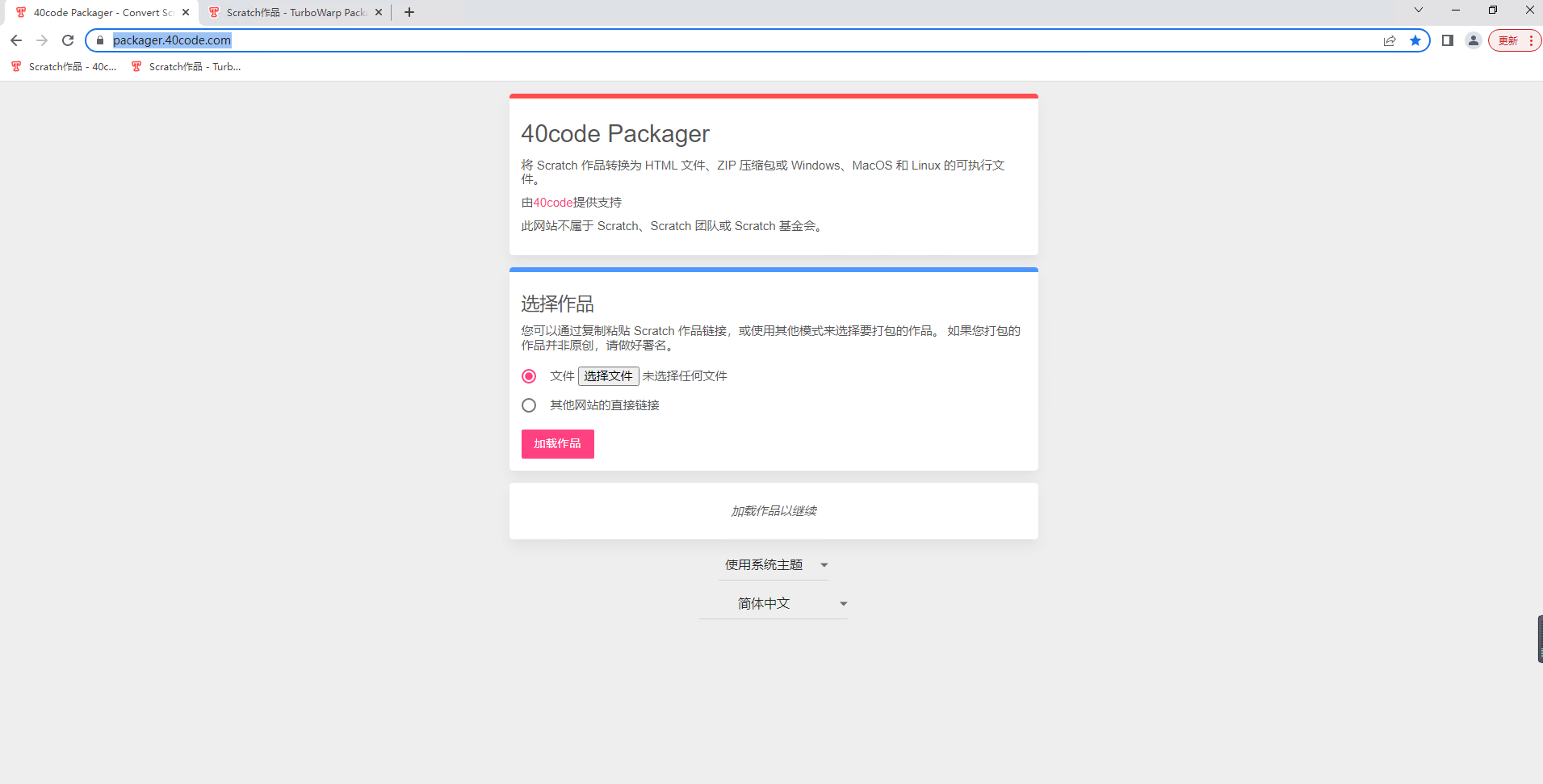Click the browser forward arrow
This screenshot has width=1543, height=784.
[42, 40]
